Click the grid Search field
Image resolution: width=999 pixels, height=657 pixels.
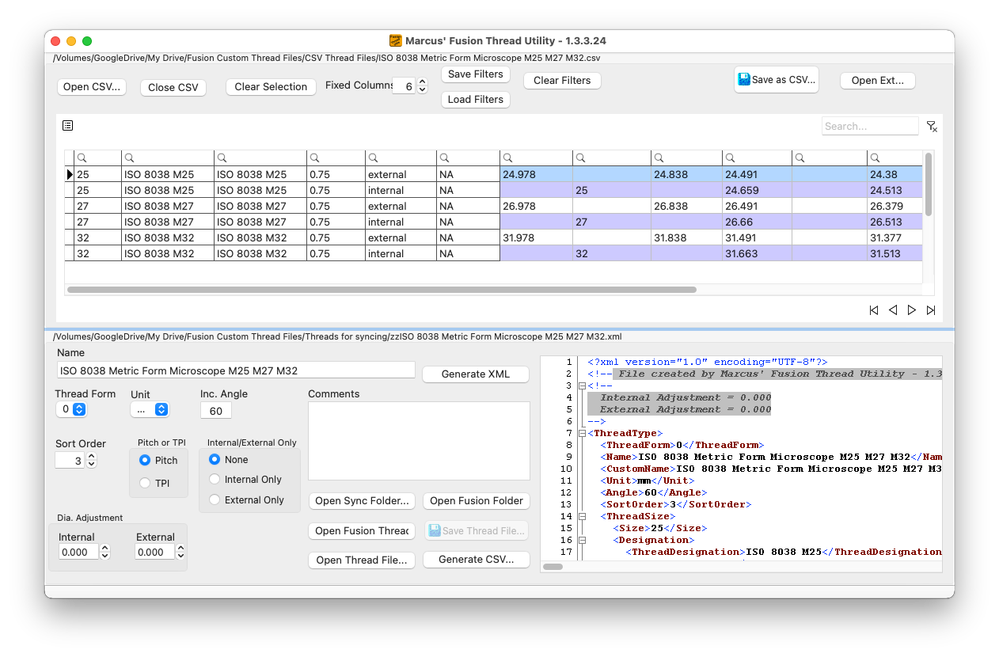(x=870, y=126)
